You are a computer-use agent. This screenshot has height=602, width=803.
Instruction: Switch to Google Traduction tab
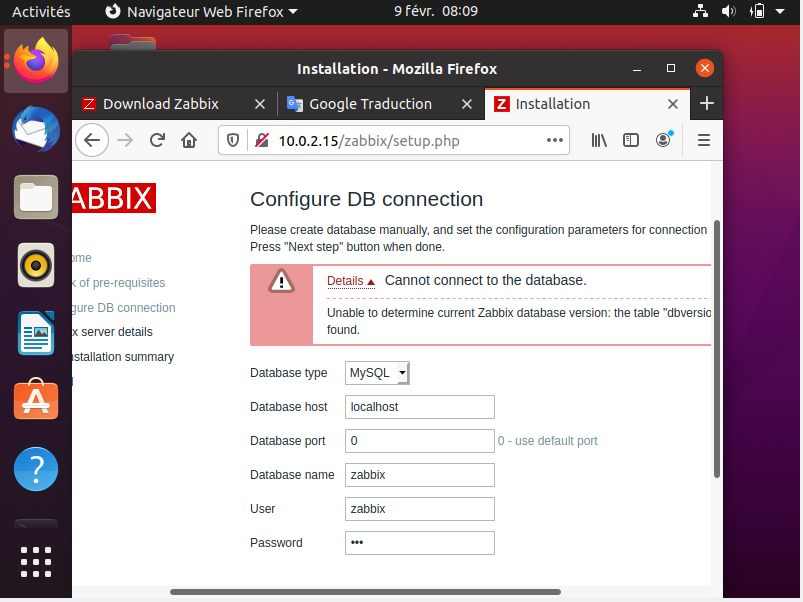(370, 104)
